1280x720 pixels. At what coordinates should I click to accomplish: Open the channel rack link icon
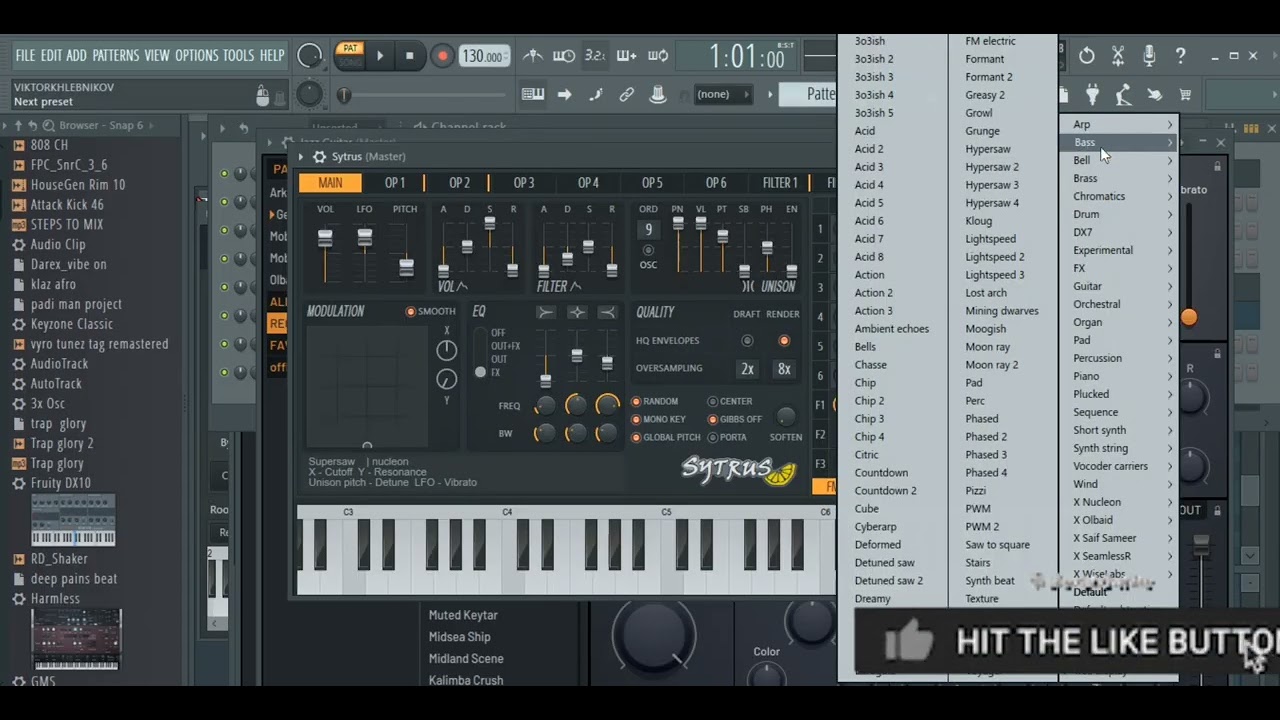[x=627, y=95]
